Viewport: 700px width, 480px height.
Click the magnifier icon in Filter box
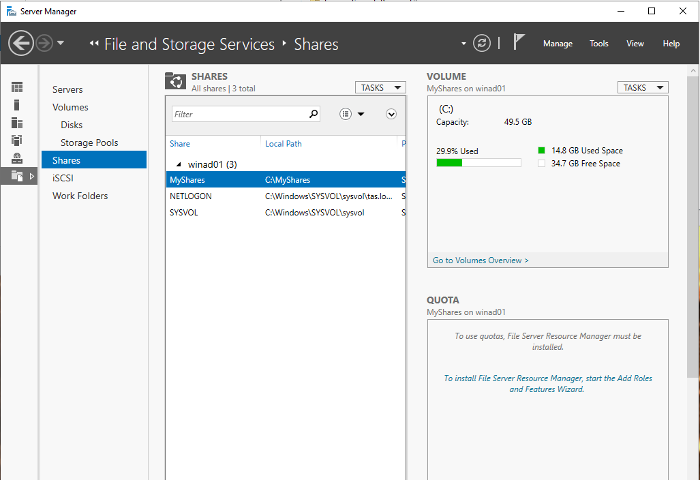click(x=314, y=114)
